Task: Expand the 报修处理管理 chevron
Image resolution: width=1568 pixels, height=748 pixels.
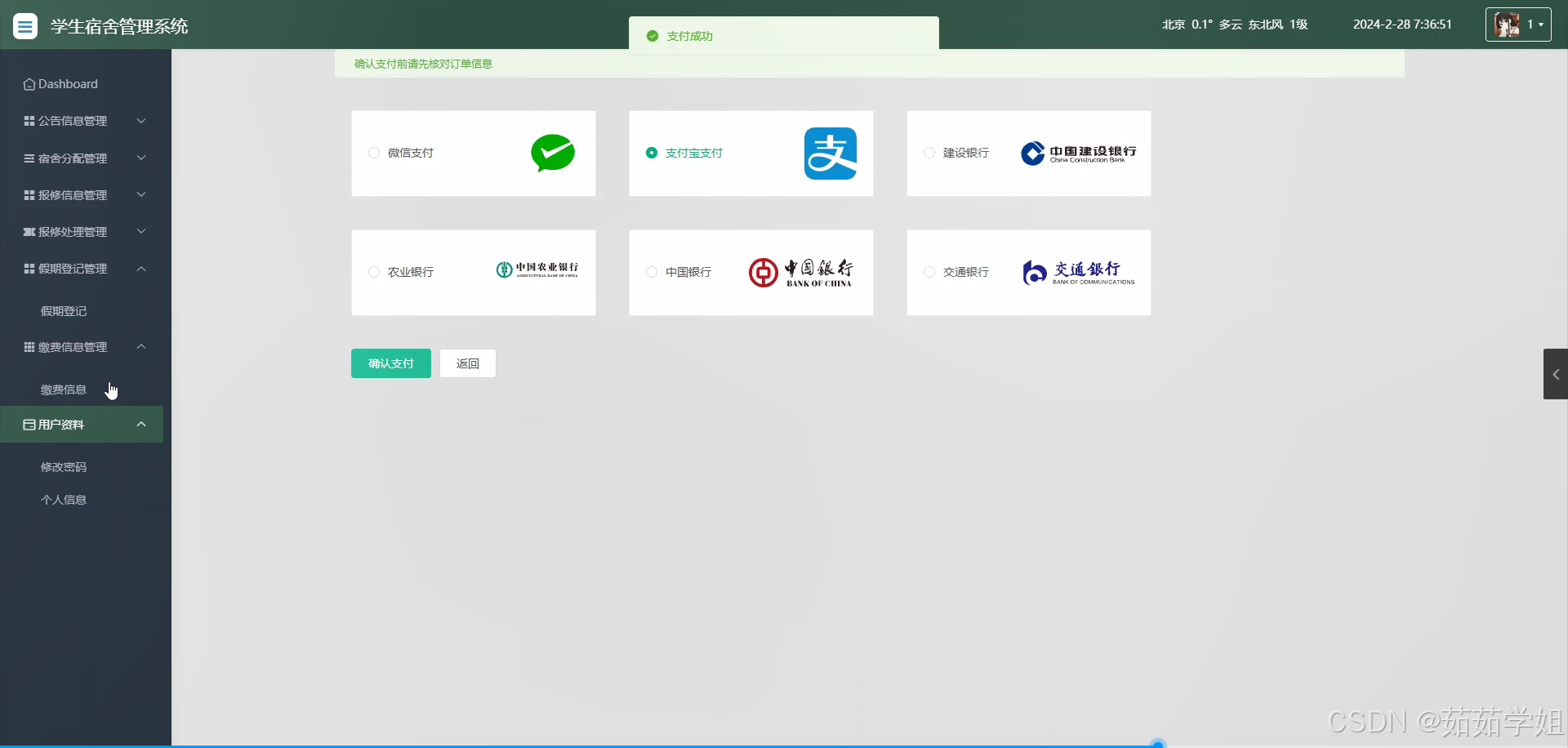Action: click(141, 231)
